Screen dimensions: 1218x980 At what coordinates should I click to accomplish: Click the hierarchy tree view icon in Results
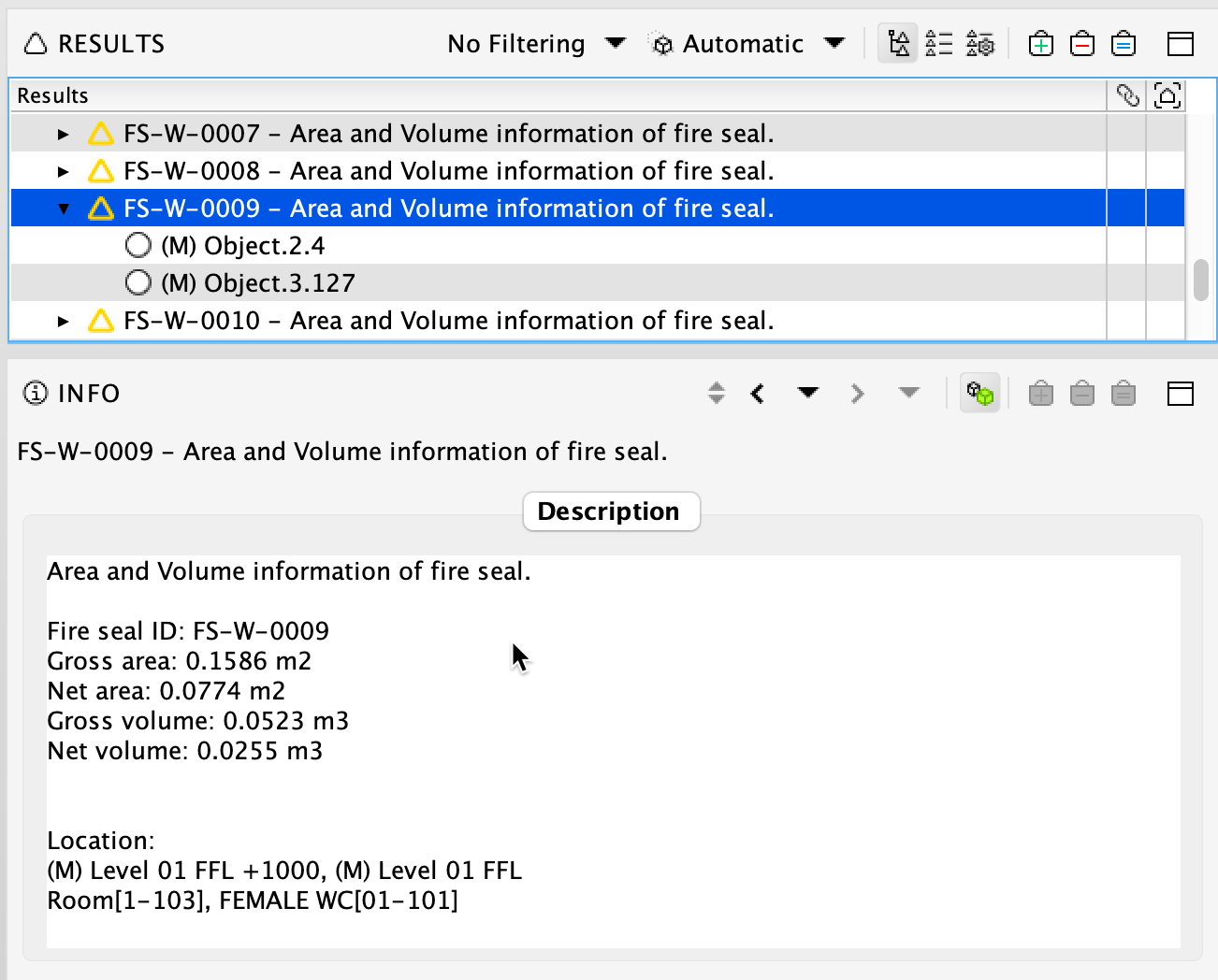(x=898, y=44)
